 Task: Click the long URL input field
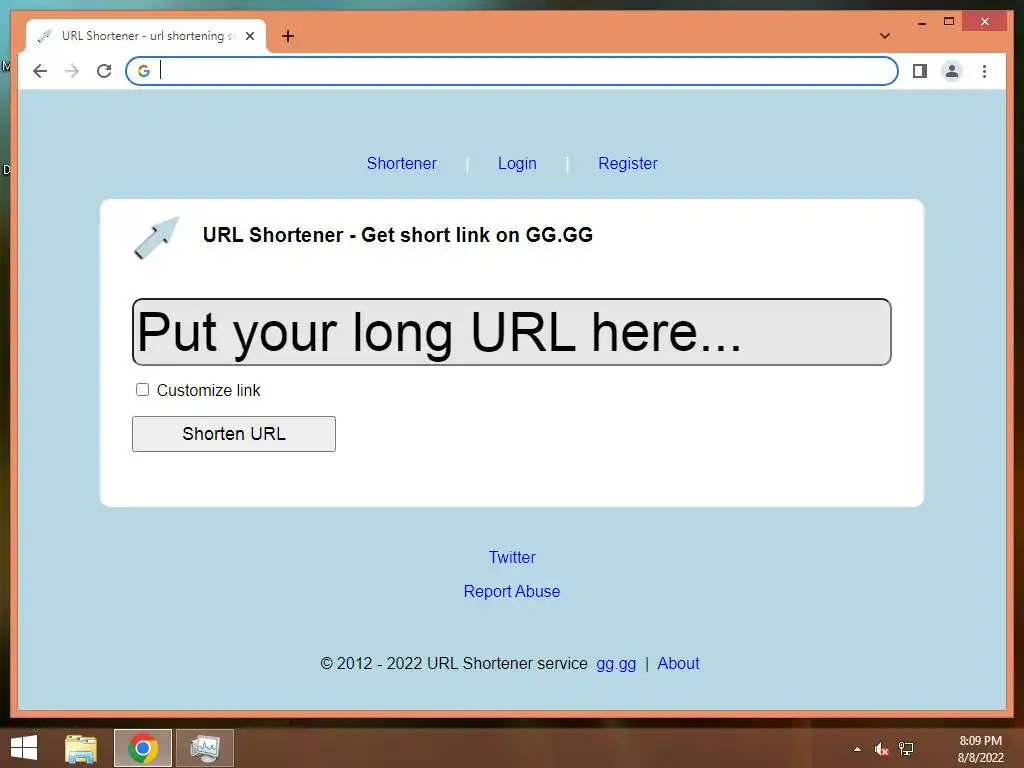point(511,332)
